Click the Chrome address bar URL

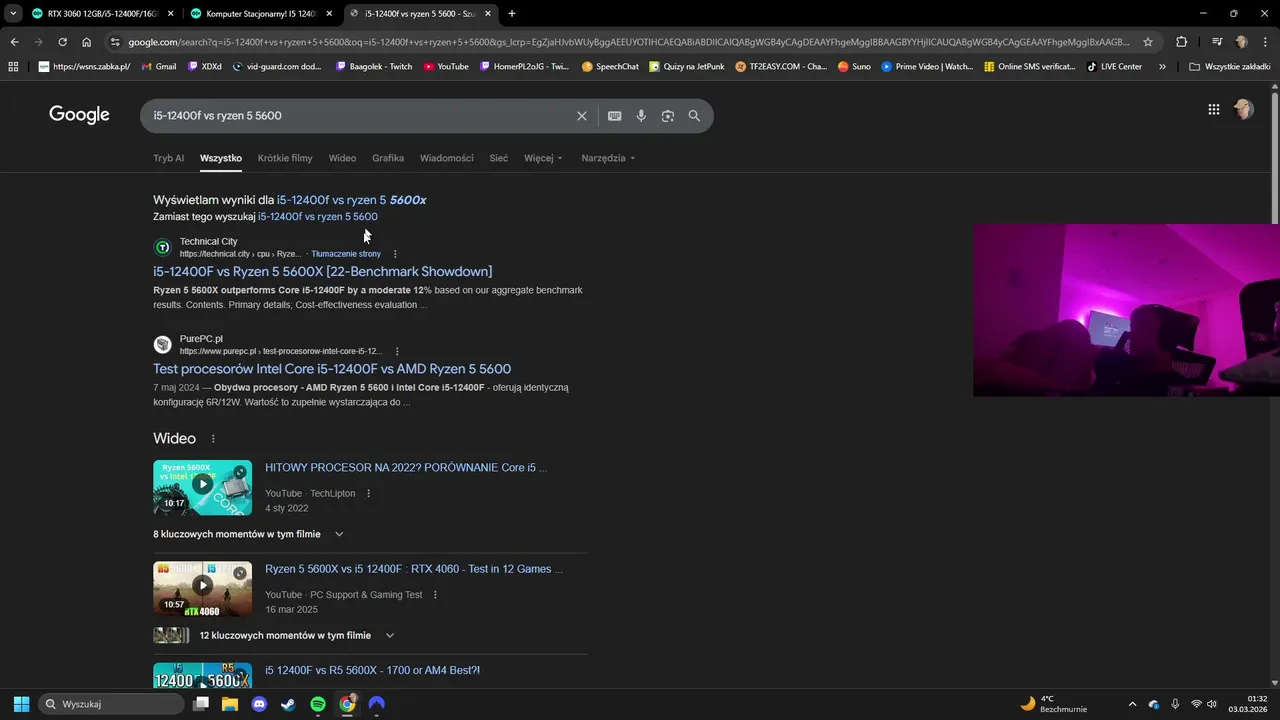[628, 42]
